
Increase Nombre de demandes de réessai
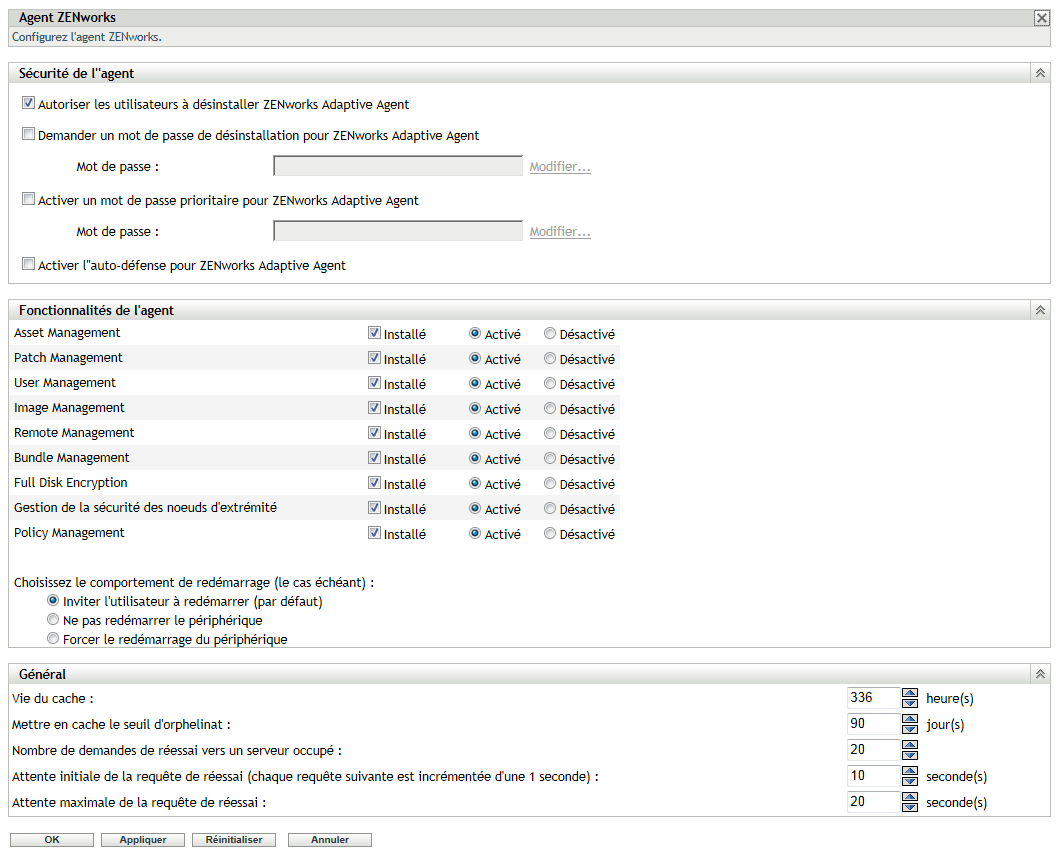point(910,745)
